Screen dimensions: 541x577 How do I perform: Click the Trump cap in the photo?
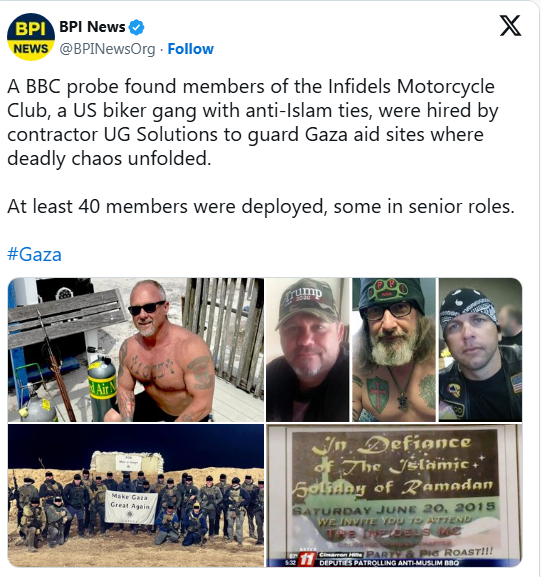pyautogui.click(x=307, y=301)
